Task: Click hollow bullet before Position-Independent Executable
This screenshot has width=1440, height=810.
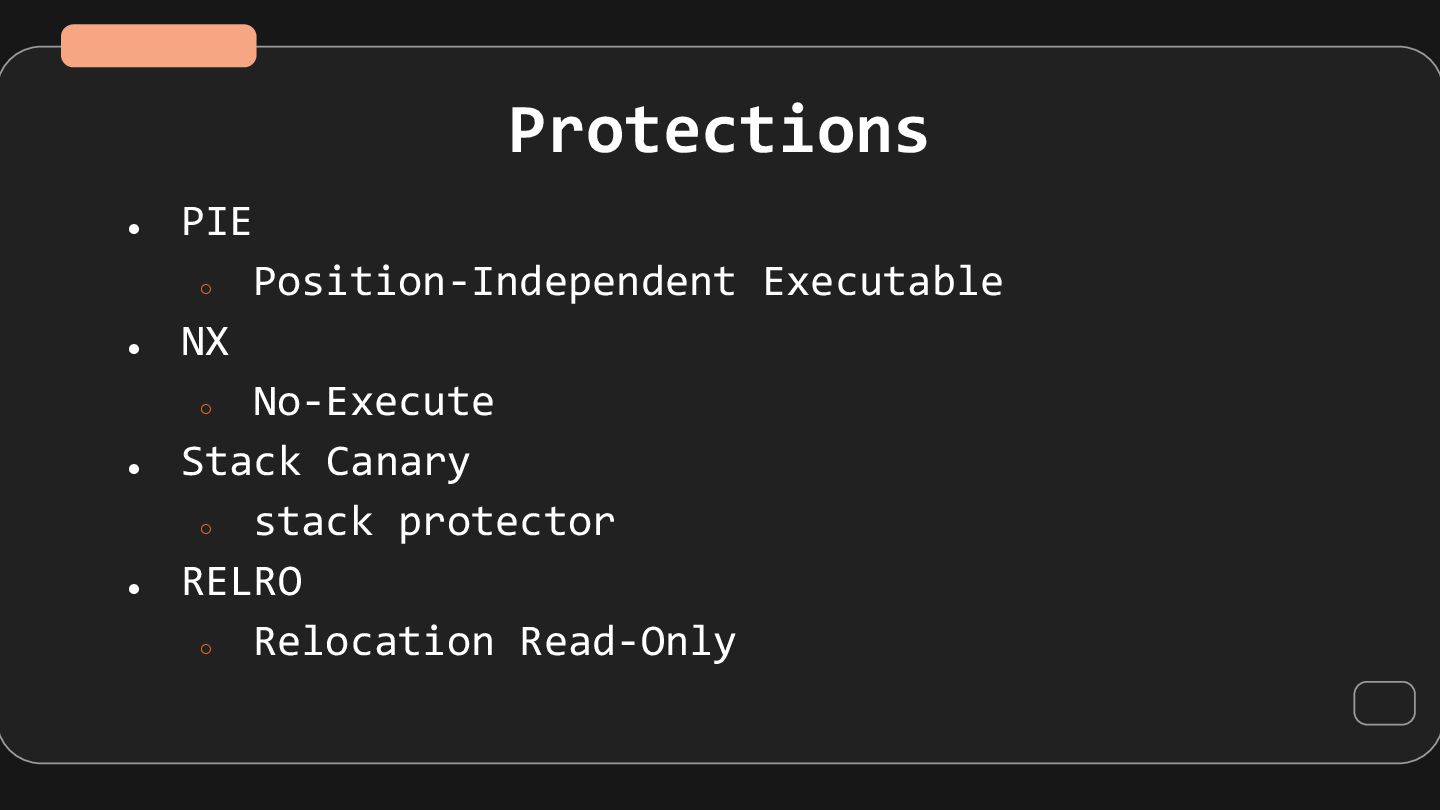Action: 206,289
